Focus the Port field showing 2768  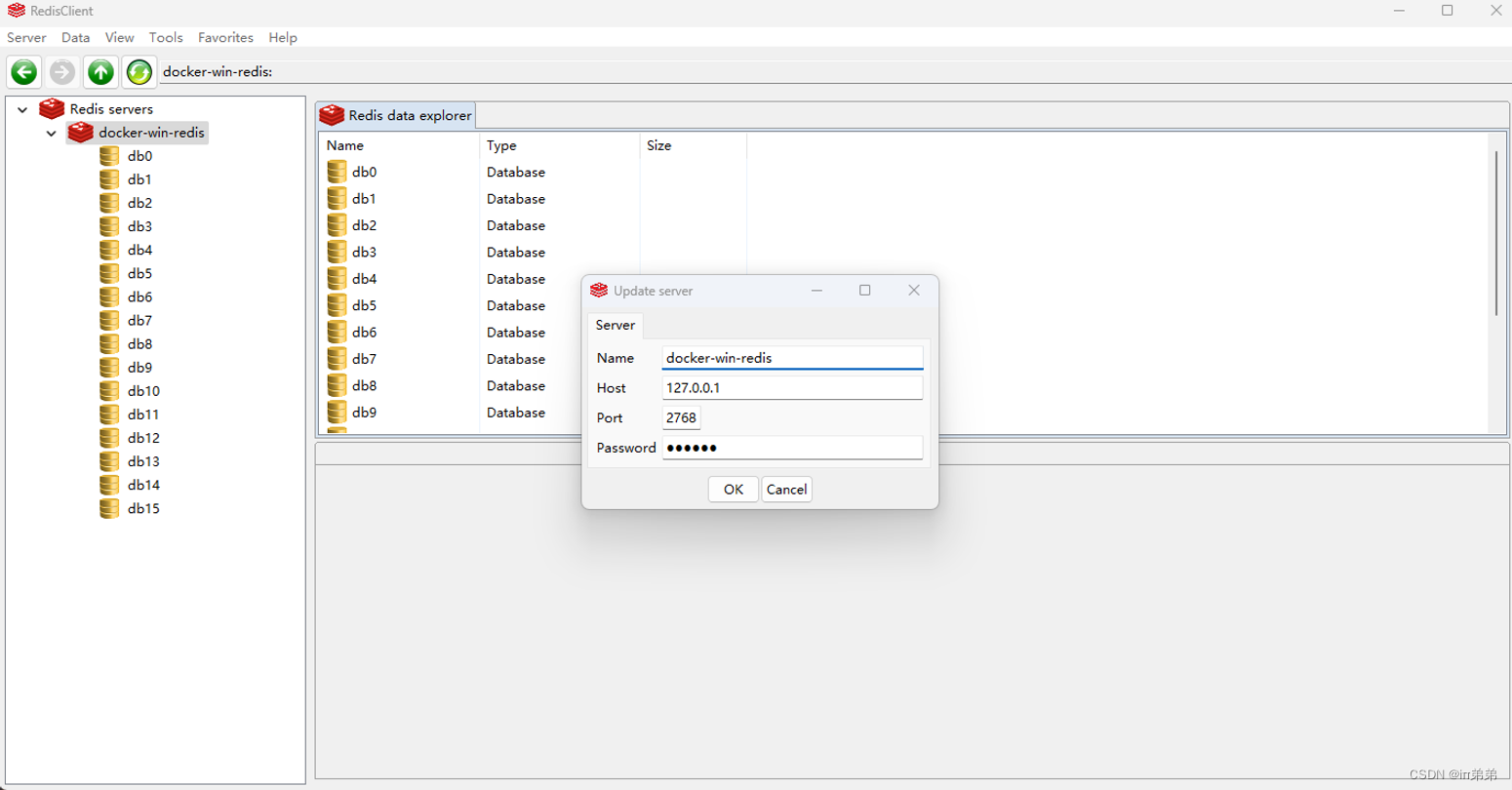[681, 417]
